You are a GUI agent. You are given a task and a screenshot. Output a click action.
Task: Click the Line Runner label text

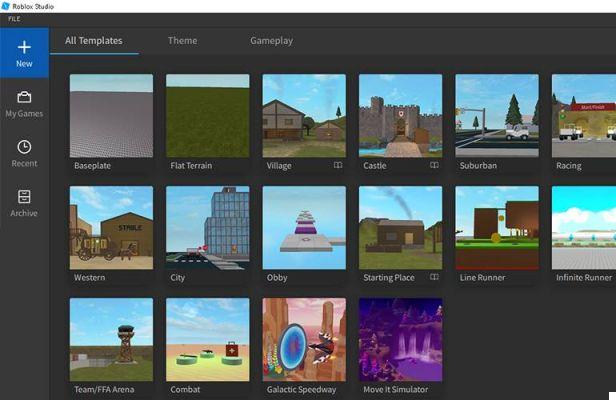point(482,277)
